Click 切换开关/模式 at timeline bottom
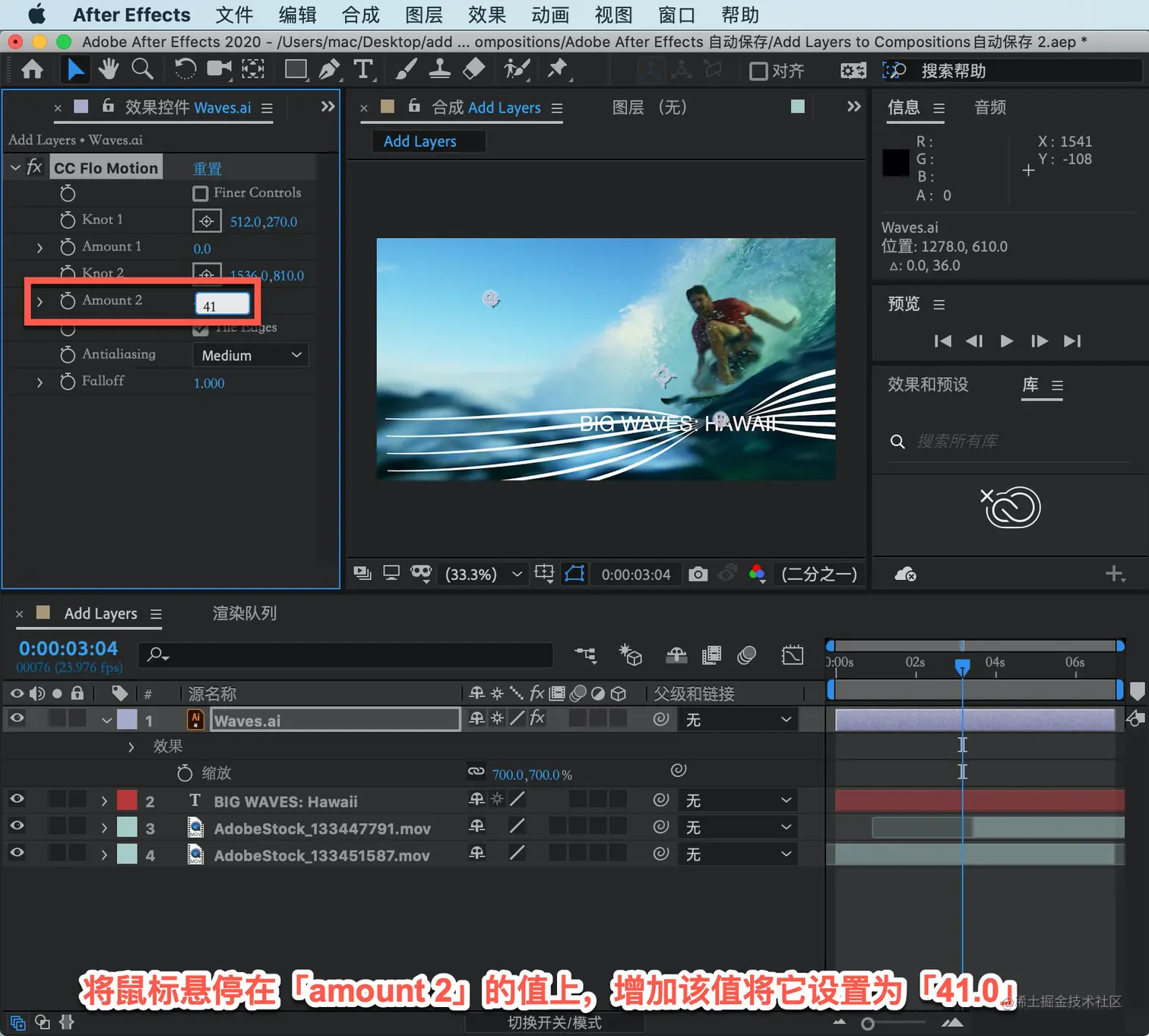Image resolution: width=1149 pixels, height=1036 pixels. tap(555, 1023)
